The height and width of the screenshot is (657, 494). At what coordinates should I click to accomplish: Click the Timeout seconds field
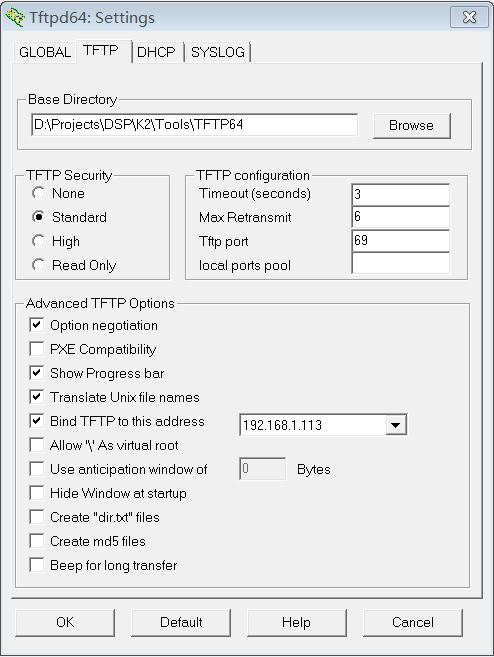[401, 194]
